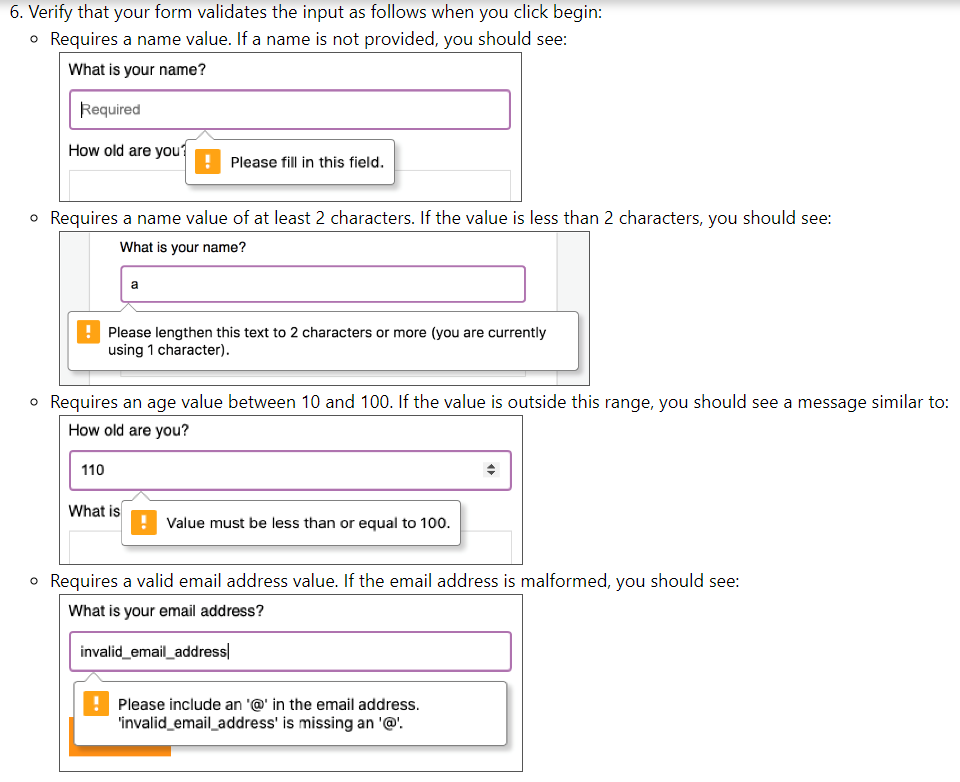Click the email field with invalid_email_address
Viewport: 960px width, 782px height.
pos(290,652)
